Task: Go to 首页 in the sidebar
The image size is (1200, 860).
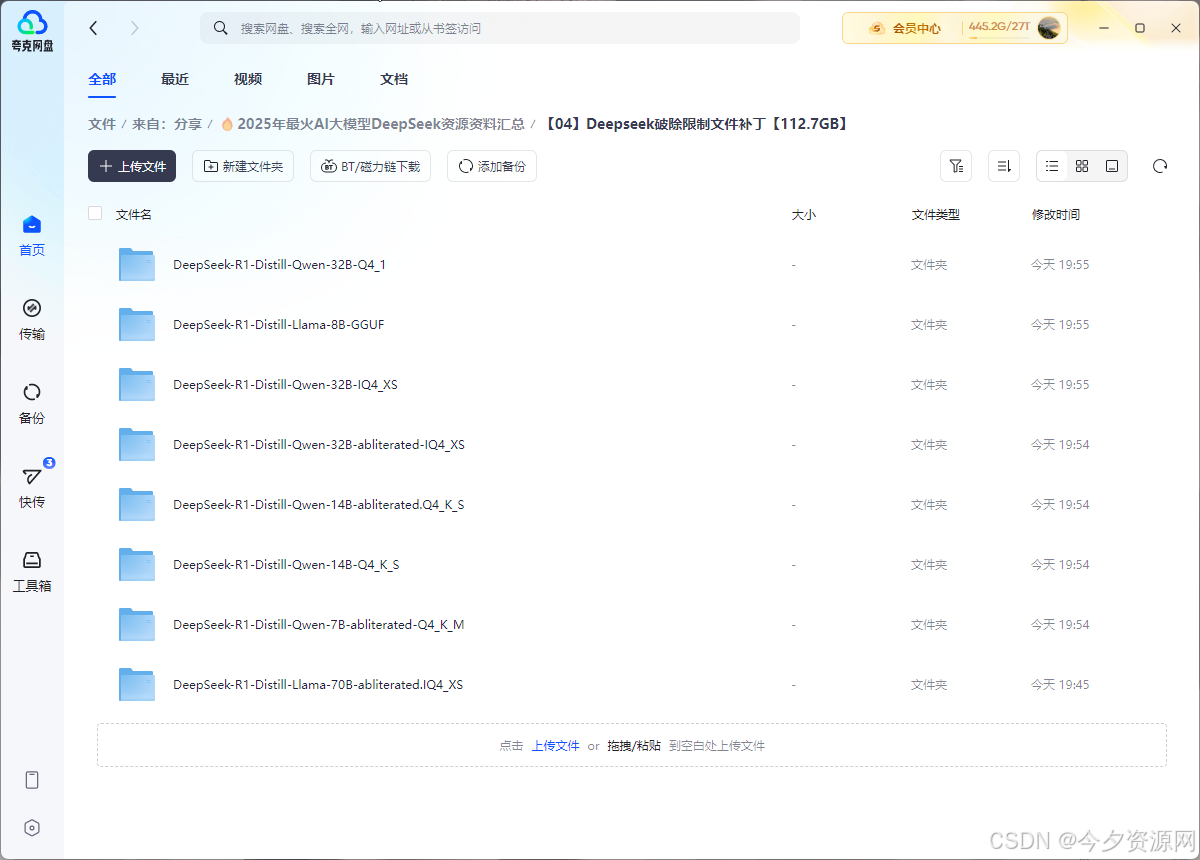Action: click(32, 236)
